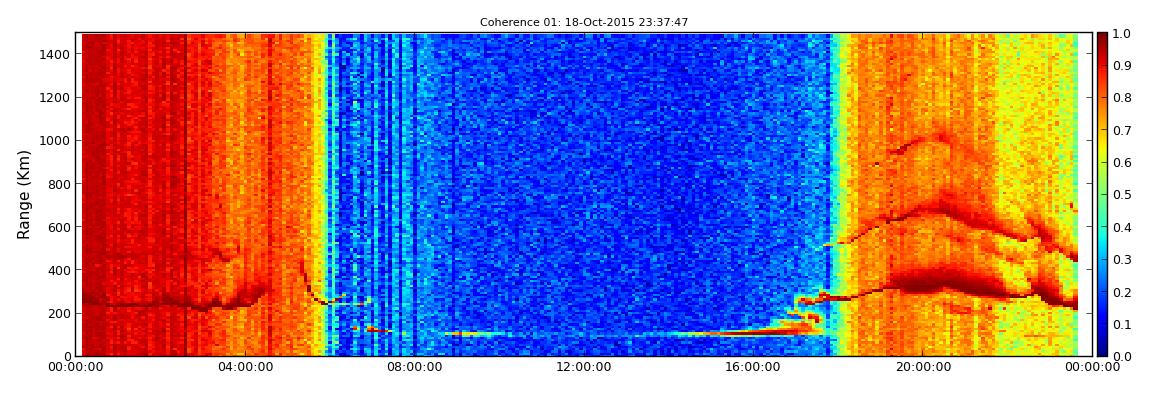Click the 200 range tick label
This screenshot has width=1150, height=407.
coord(60,314)
